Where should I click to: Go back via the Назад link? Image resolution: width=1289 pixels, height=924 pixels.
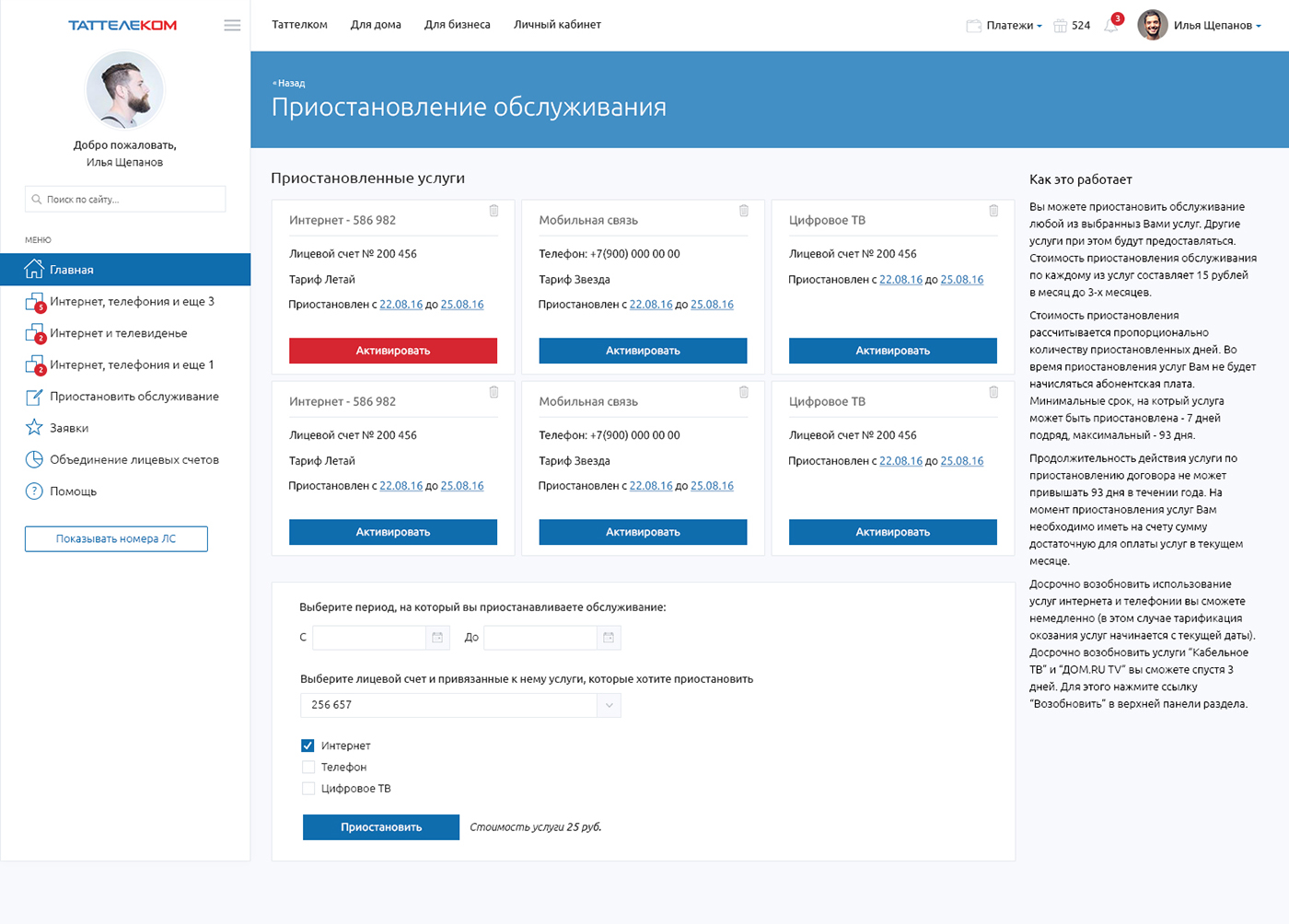pyautogui.click(x=289, y=83)
